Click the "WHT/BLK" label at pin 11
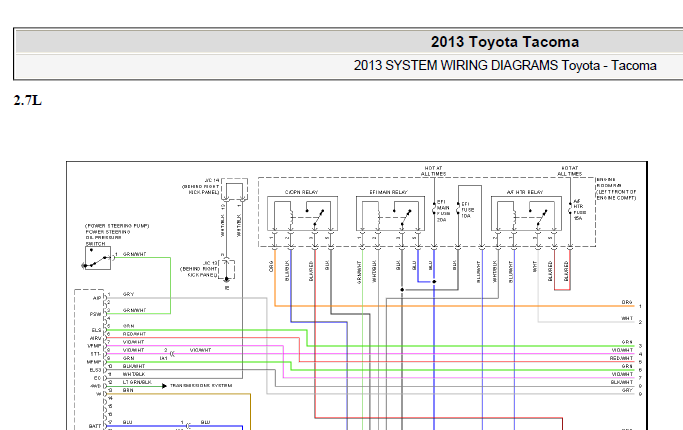Viewport: 683px width, 430px height. pos(133,374)
